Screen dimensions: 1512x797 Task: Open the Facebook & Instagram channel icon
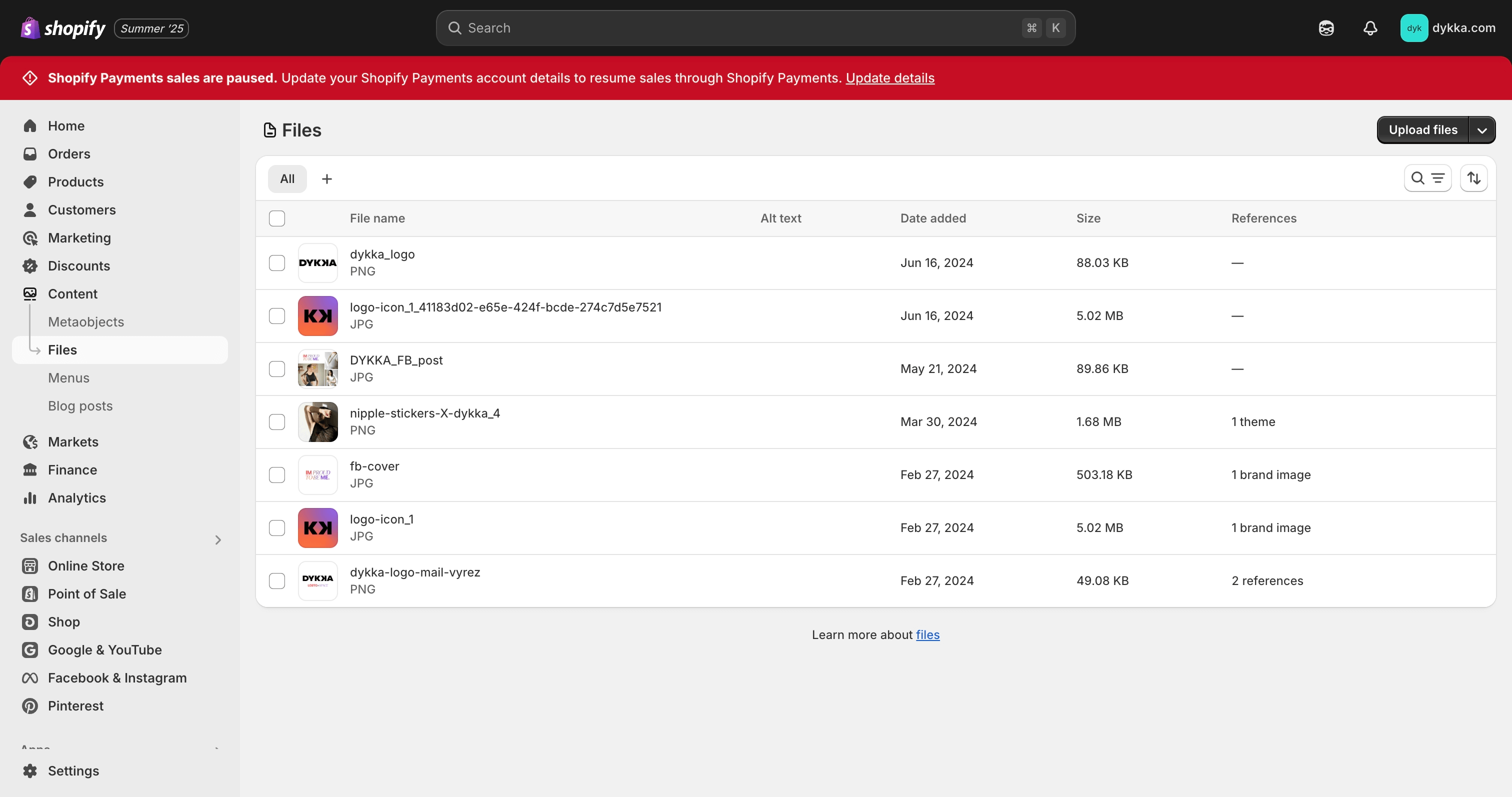(30, 678)
